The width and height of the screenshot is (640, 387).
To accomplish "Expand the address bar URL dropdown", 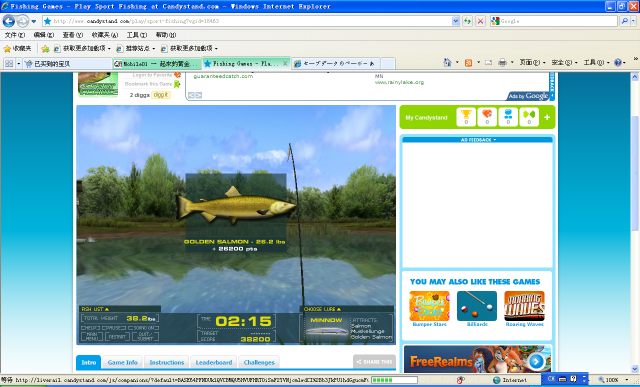I will 456,21.
